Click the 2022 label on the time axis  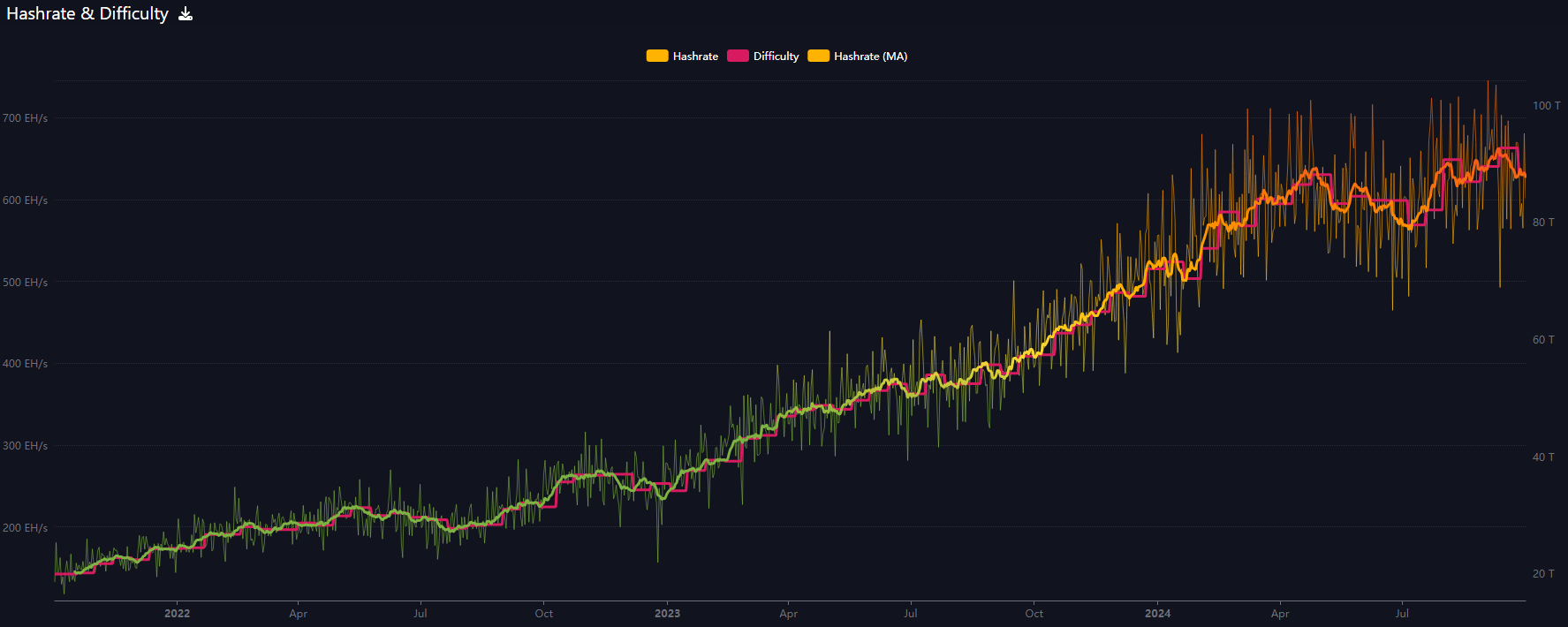point(177,614)
